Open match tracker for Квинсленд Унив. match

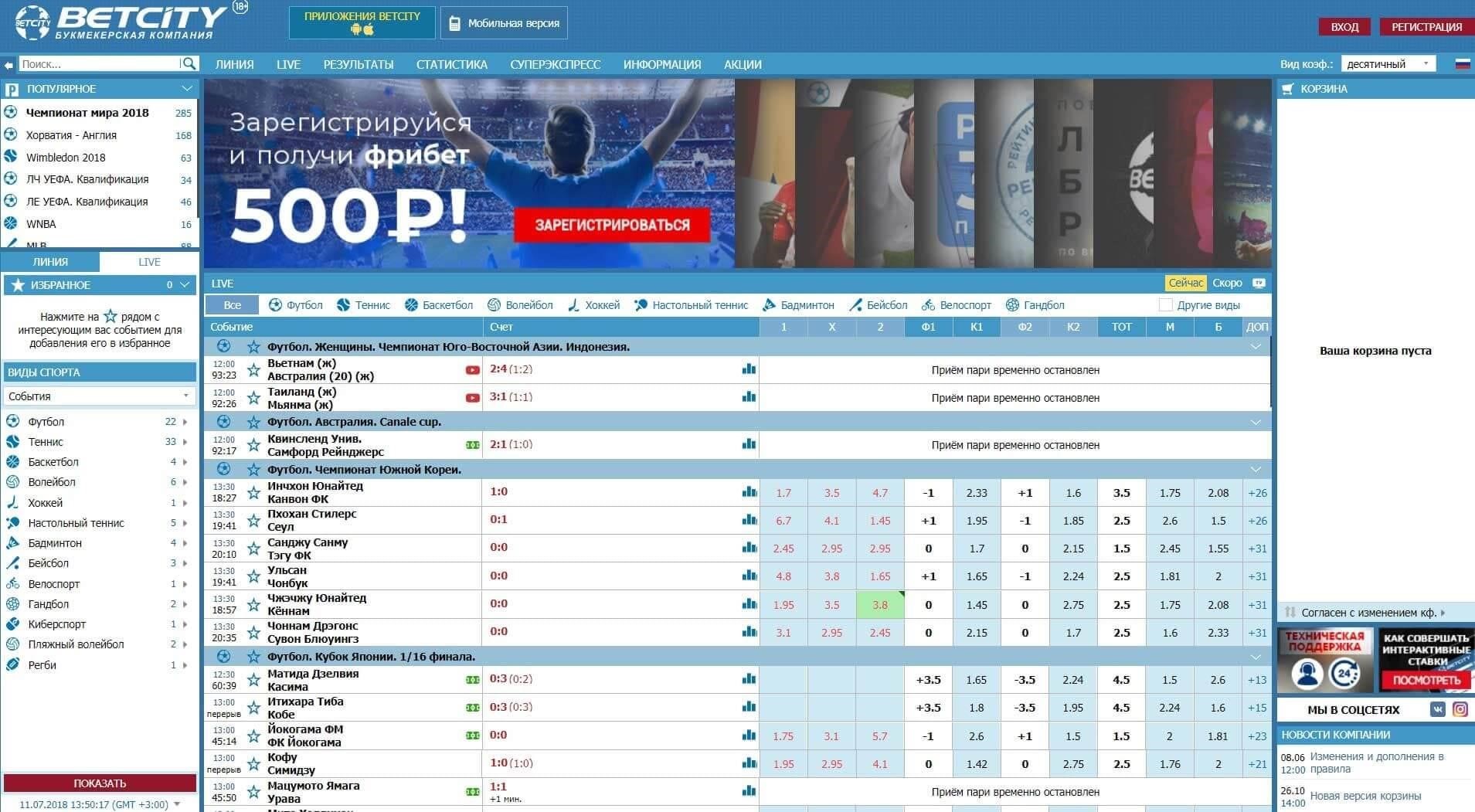472,445
